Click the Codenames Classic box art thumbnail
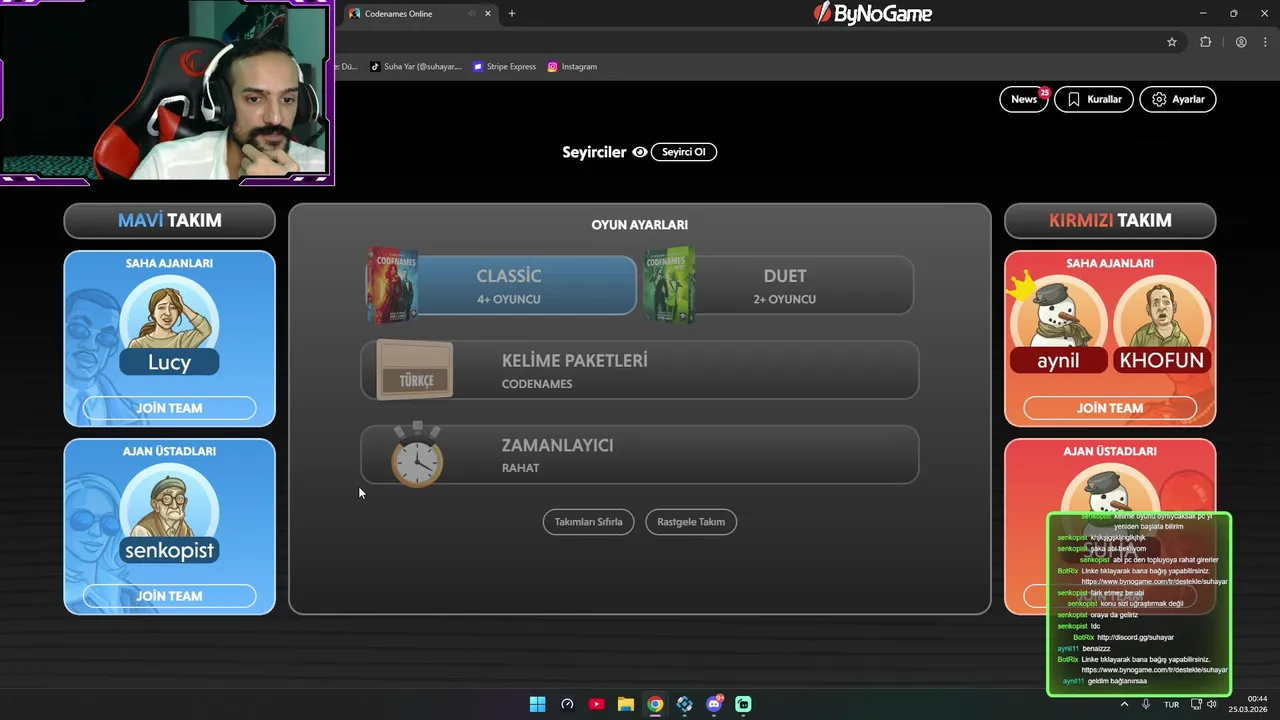This screenshot has width=1280, height=720. [392, 285]
